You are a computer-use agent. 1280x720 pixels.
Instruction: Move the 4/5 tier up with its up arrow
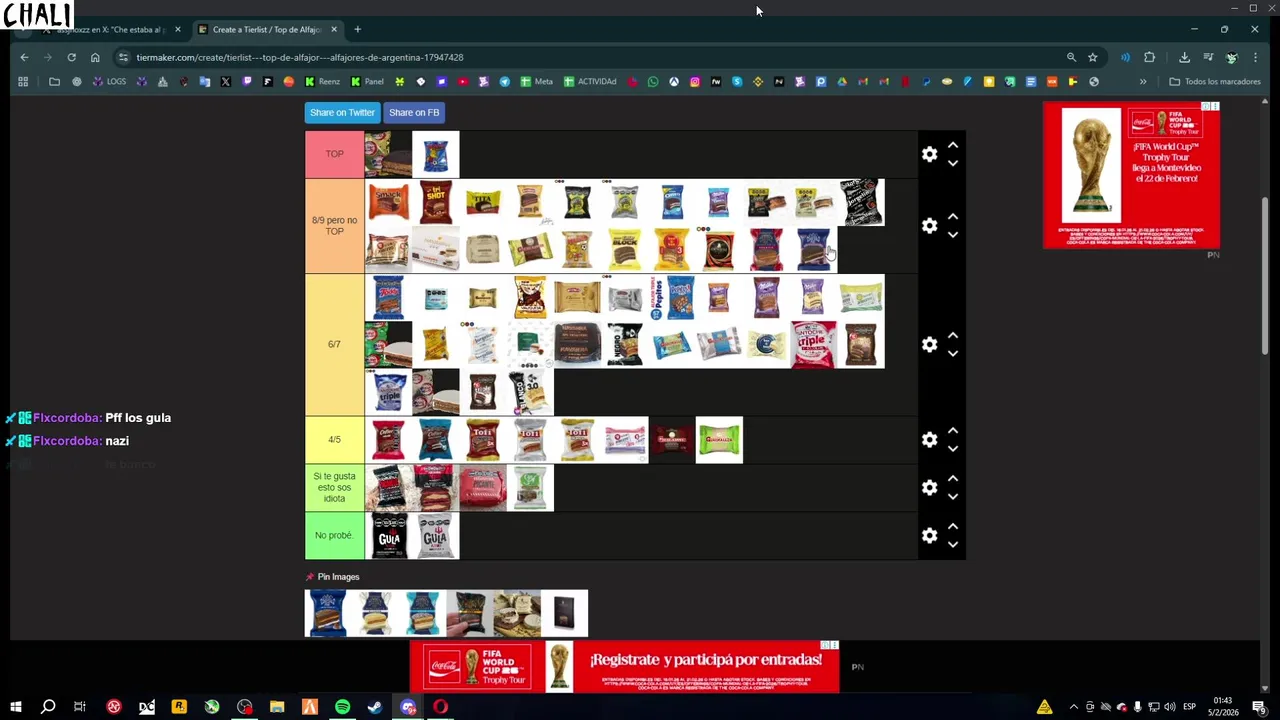[x=953, y=431]
